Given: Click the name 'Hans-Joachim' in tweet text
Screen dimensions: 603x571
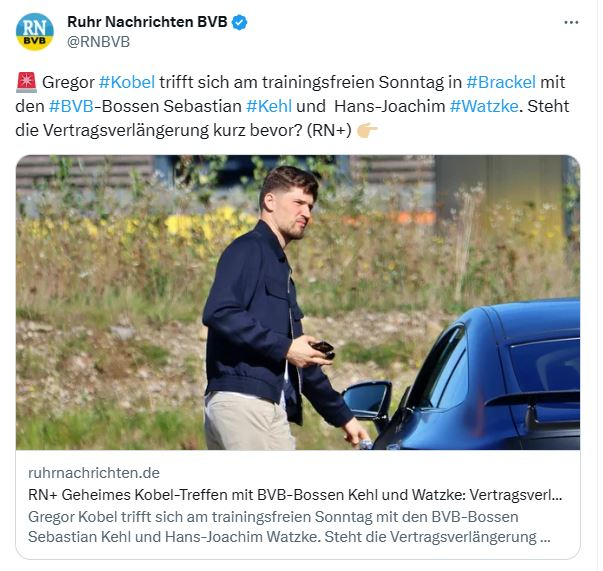Looking at the screenshot, I should pyautogui.click(x=390, y=106).
